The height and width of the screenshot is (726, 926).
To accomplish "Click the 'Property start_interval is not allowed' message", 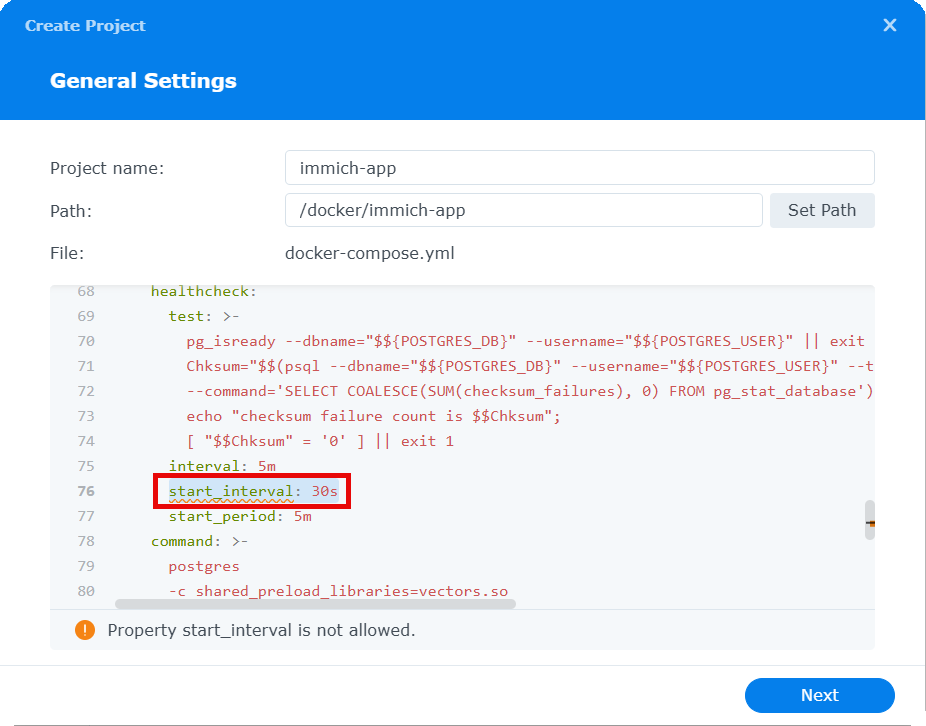I will (261, 630).
